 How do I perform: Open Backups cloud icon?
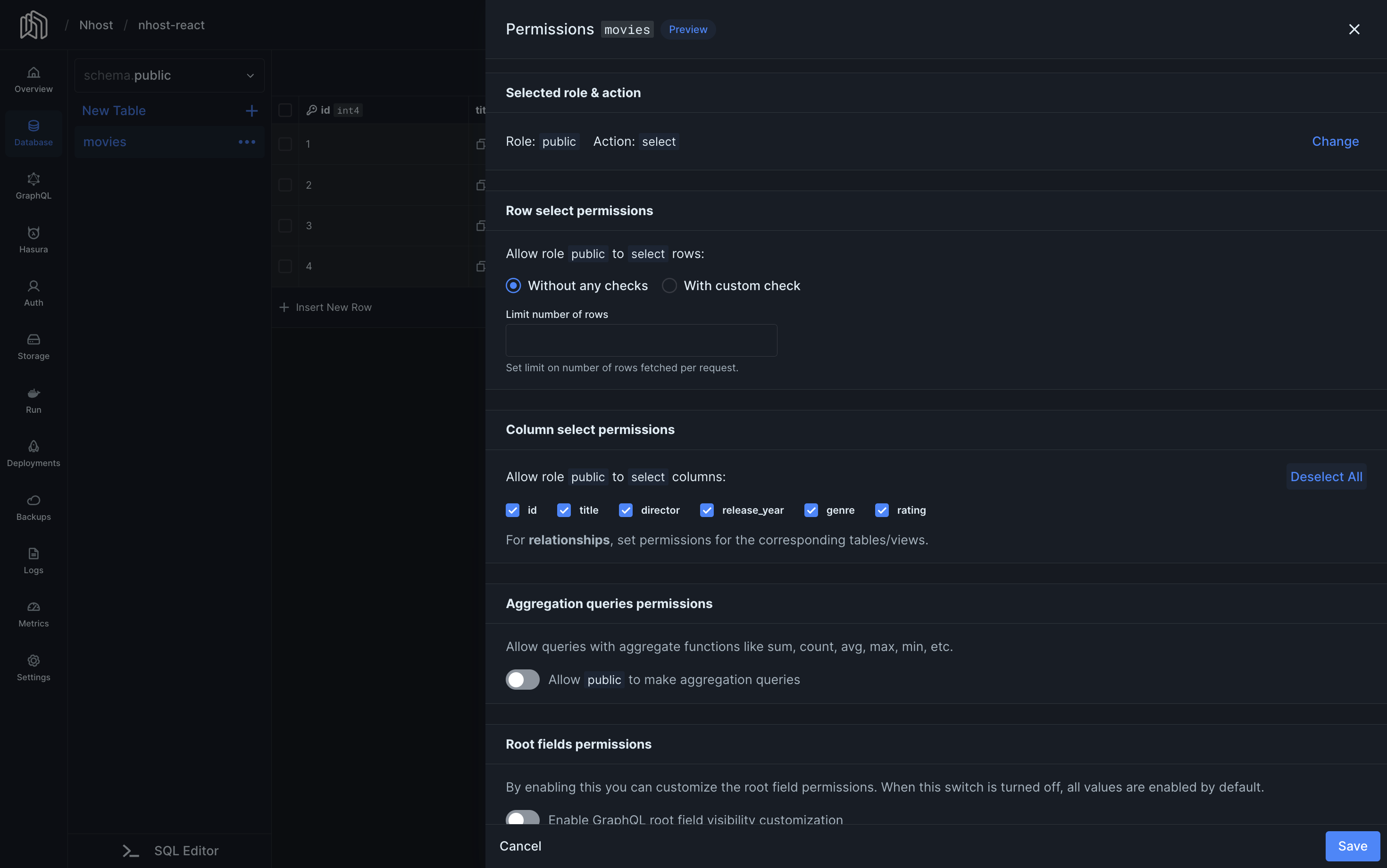pos(33,500)
